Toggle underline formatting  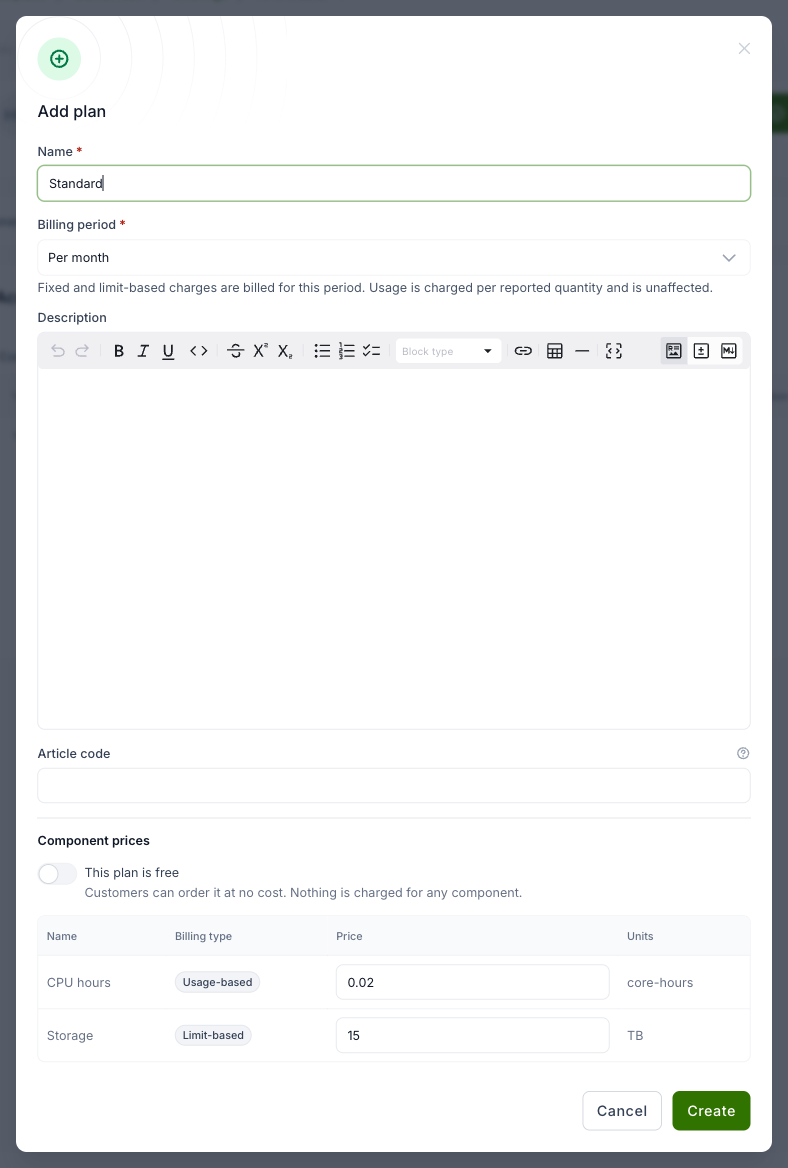click(x=168, y=351)
